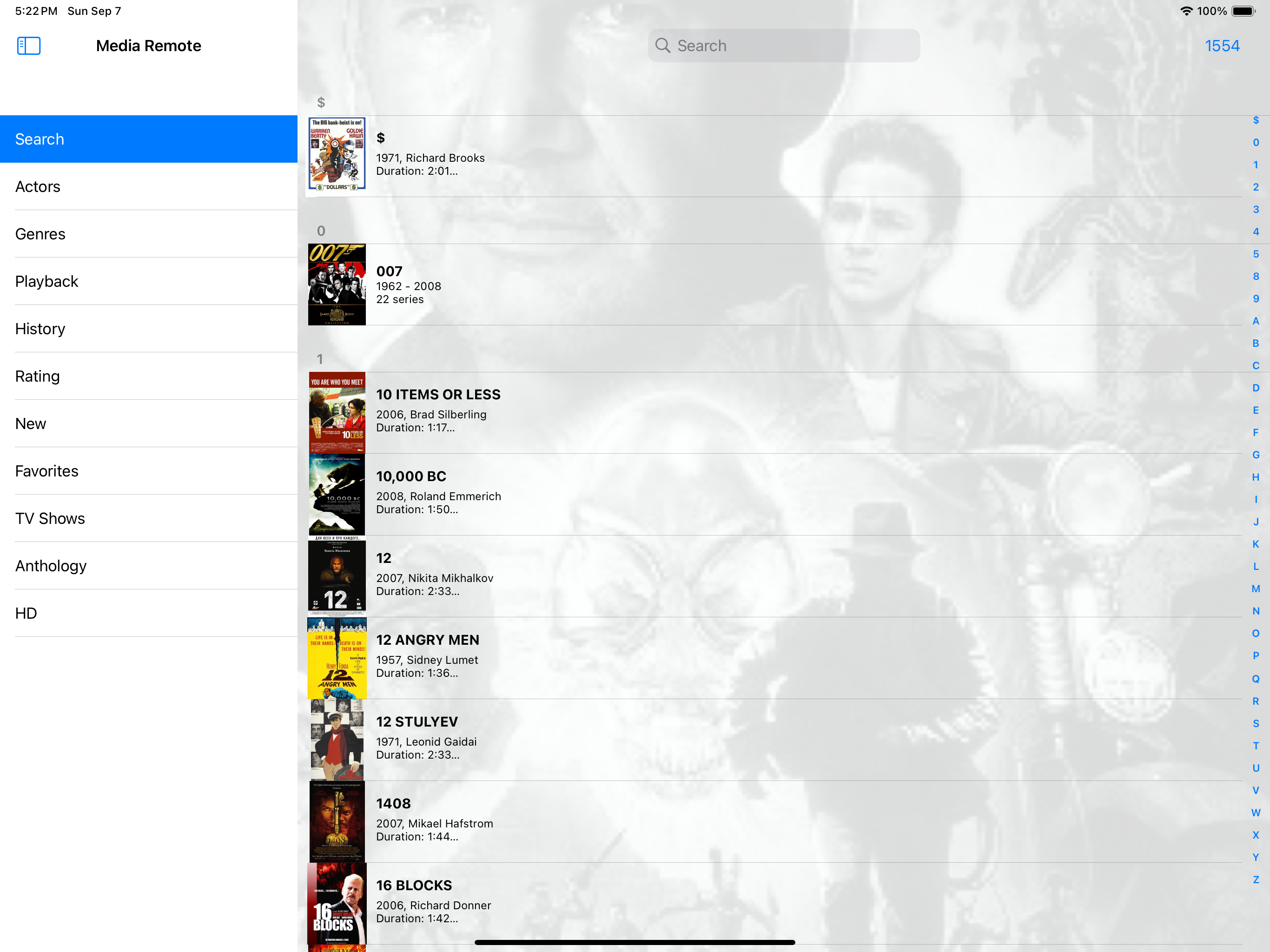The image size is (1270, 952).
Task: Open New section in sidebar
Action: tap(149, 424)
